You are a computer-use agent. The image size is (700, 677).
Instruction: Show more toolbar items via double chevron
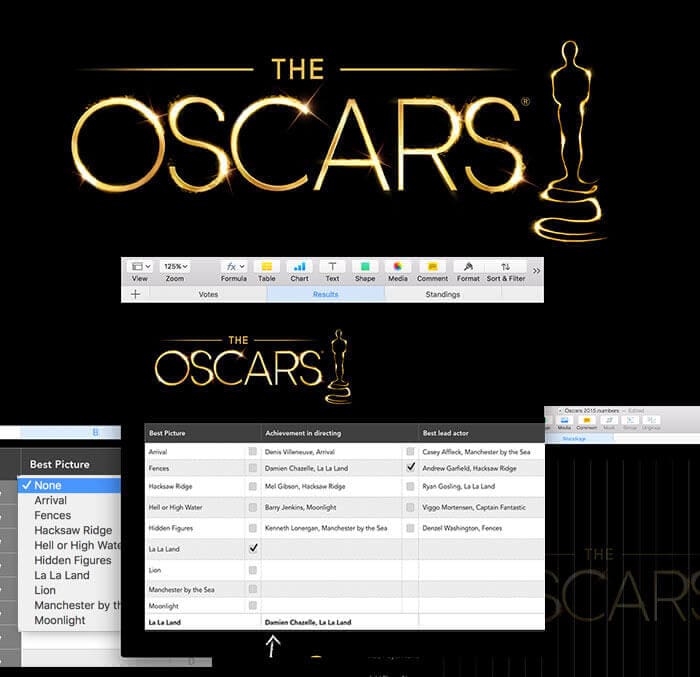coord(536,271)
